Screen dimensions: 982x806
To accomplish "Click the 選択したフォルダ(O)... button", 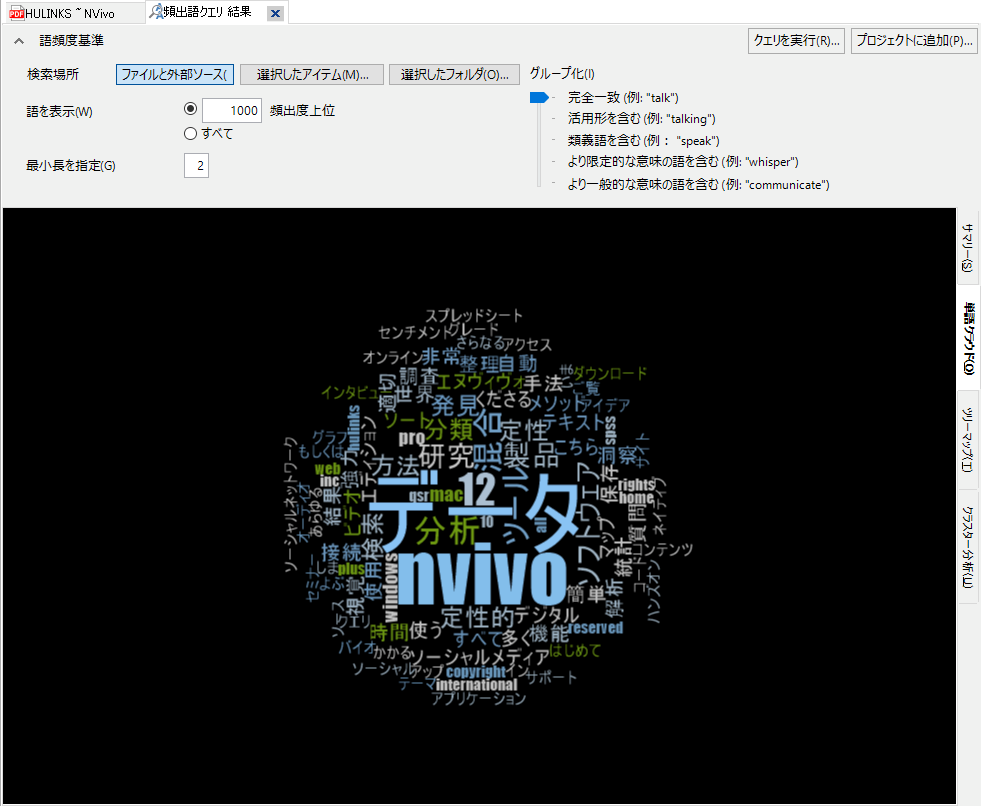I will (455, 75).
